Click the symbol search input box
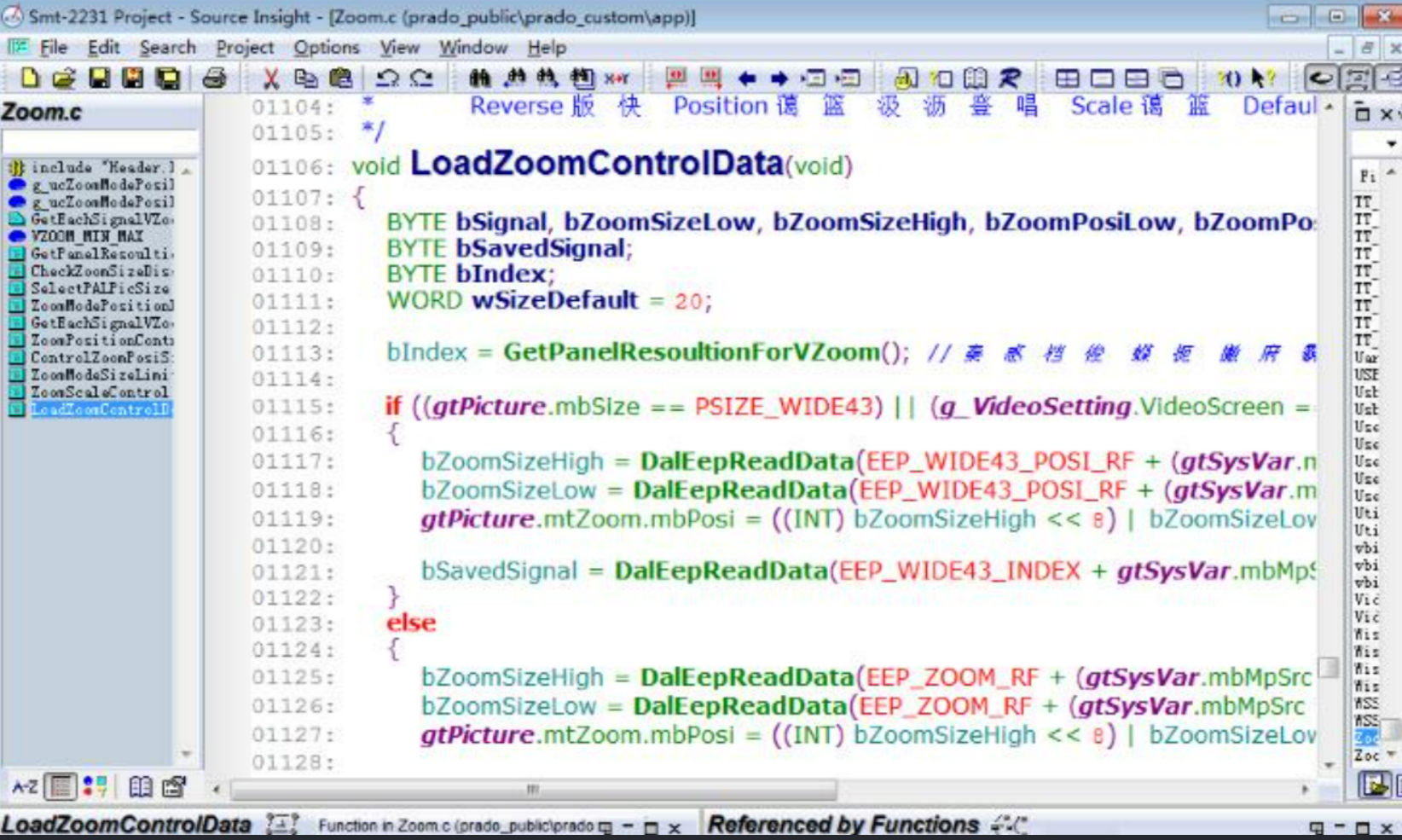 [x=100, y=142]
